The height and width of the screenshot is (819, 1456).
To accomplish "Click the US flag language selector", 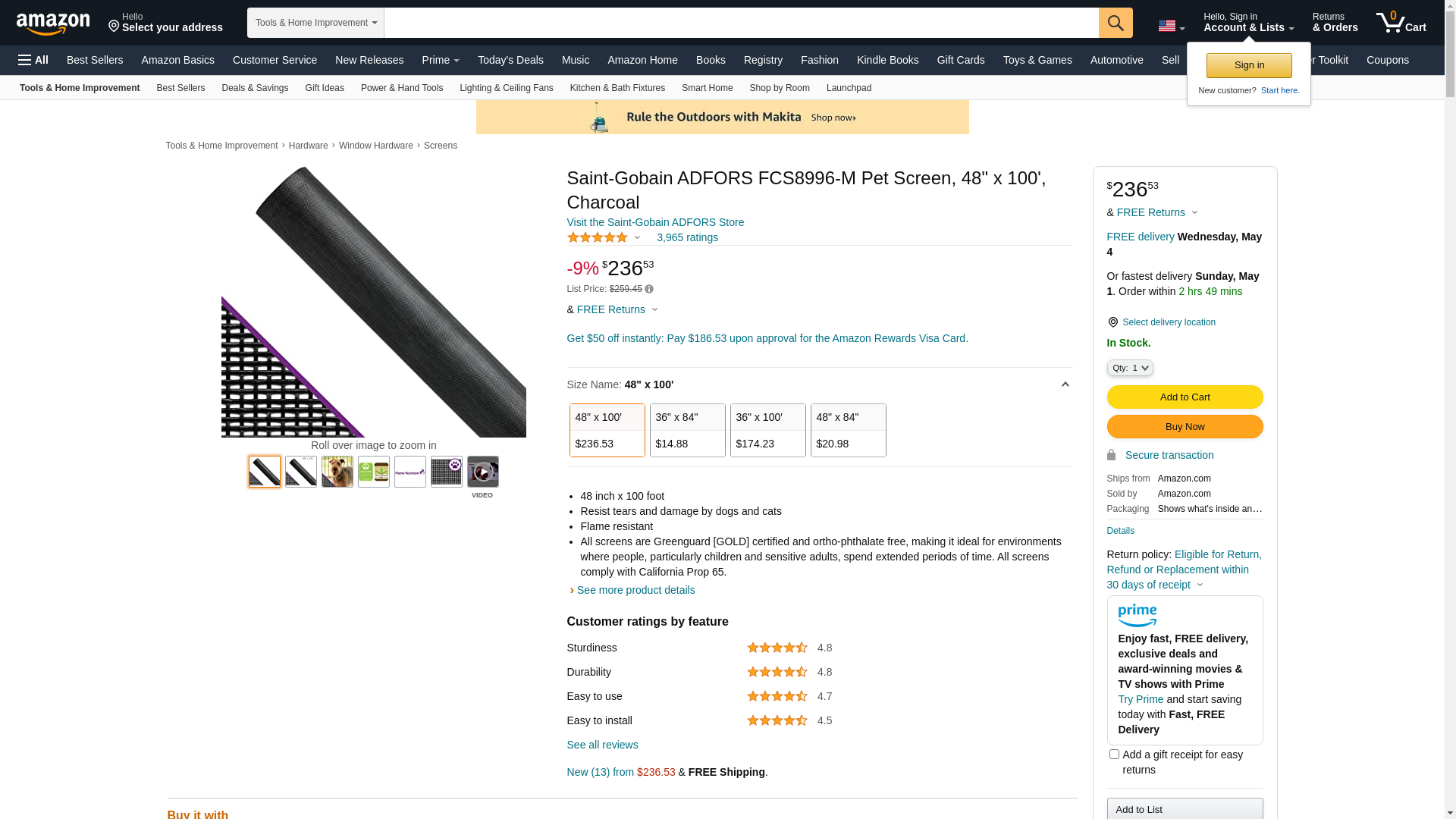I will coord(1171,27).
